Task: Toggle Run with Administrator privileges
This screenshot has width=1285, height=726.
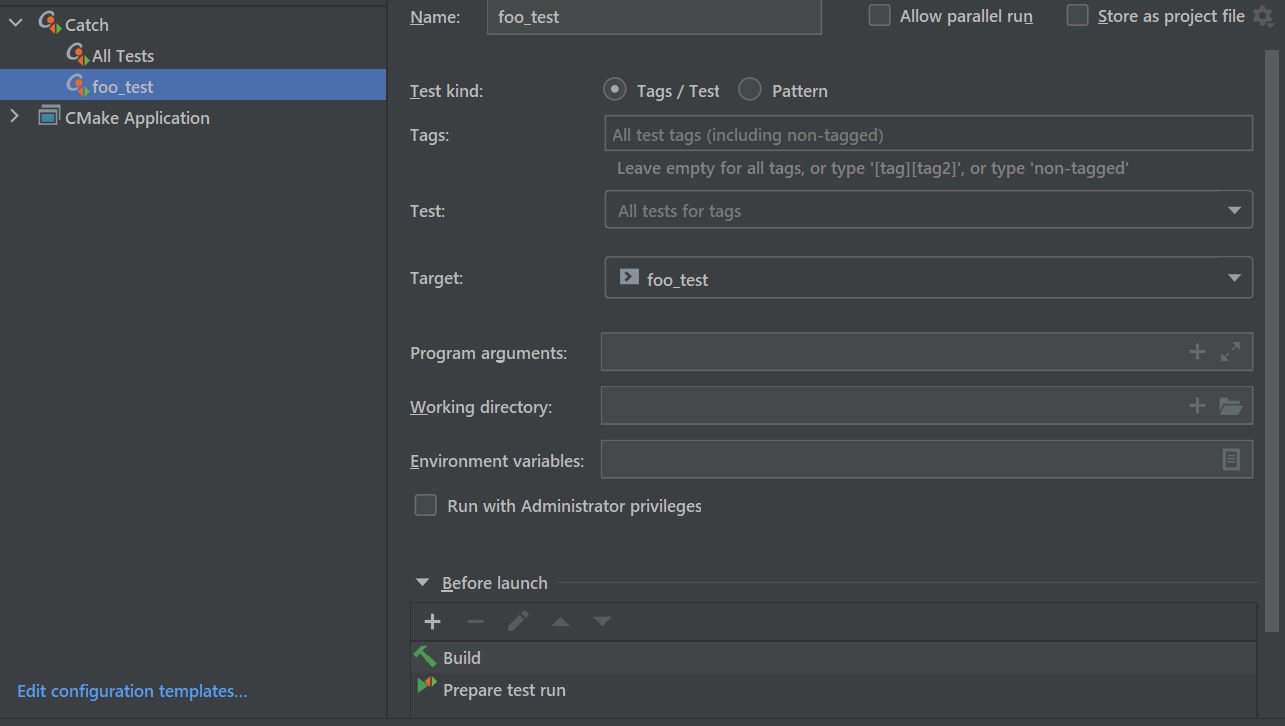Action: click(426, 506)
